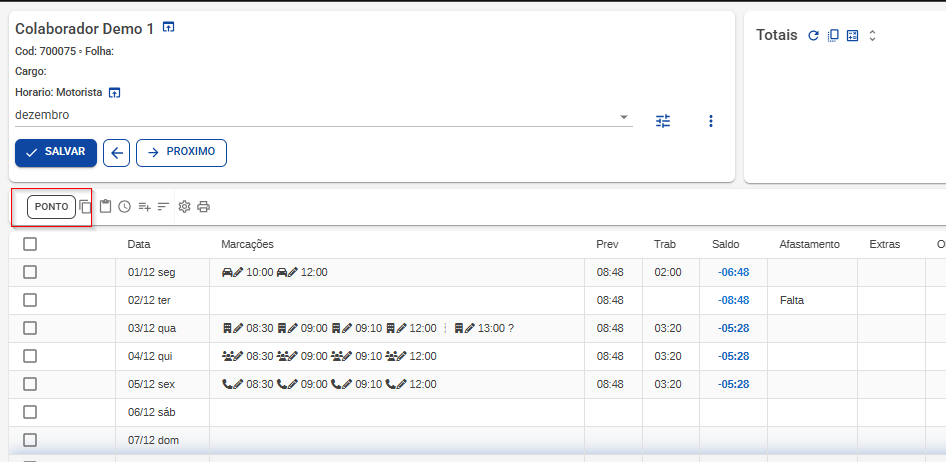The width and height of the screenshot is (946, 462).
Task: Copy Totais panel contents icon
Action: pos(833,36)
